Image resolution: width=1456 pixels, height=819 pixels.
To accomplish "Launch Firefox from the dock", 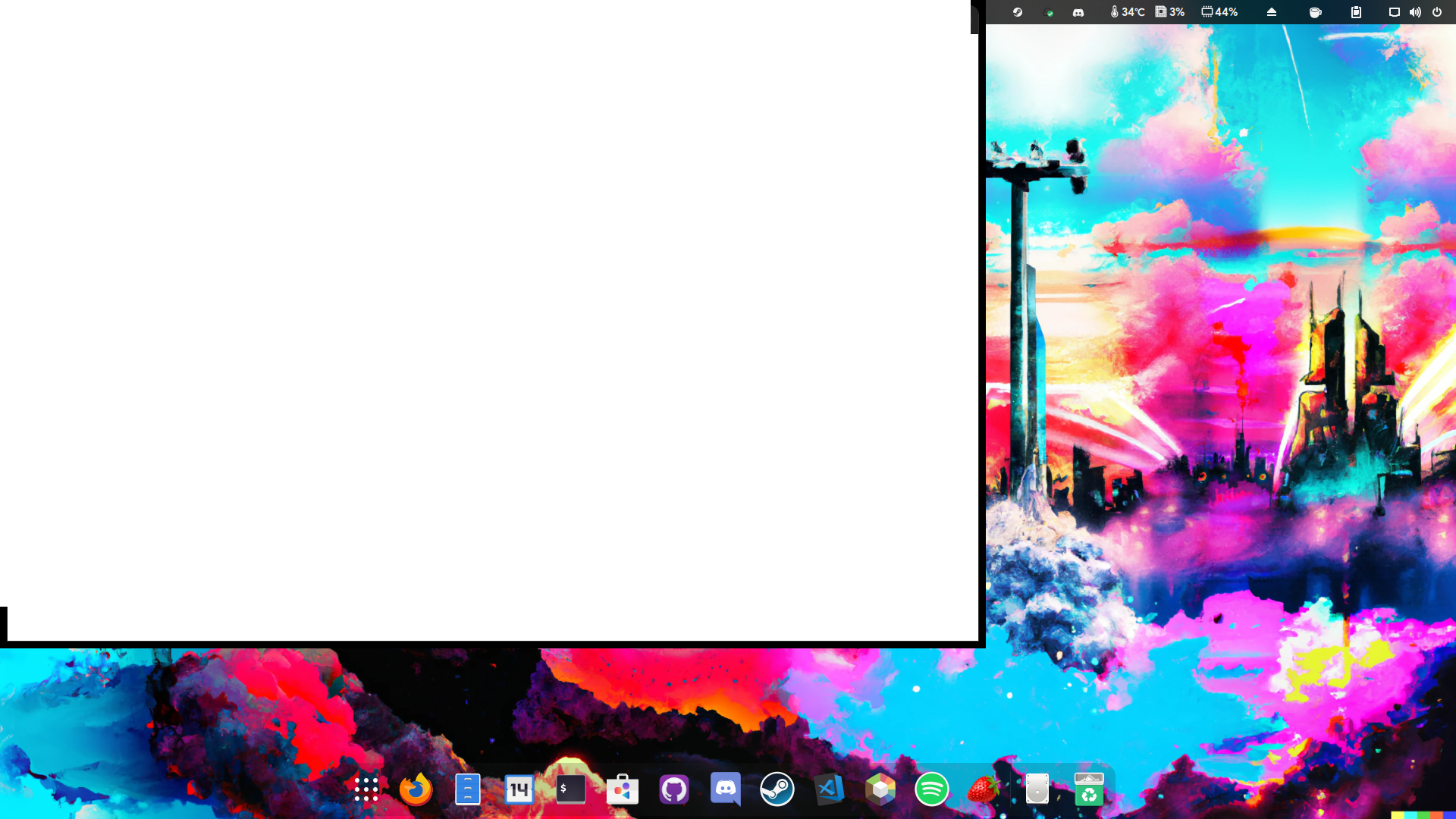I will pyautogui.click(x=416, y=789).
